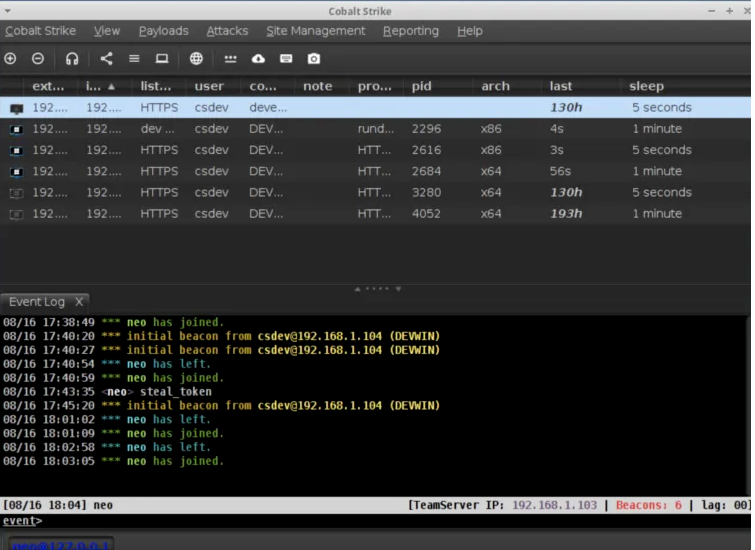Click up arrow on the pane splitter
The image size is (755, 550).
click(x=357, y=289)
